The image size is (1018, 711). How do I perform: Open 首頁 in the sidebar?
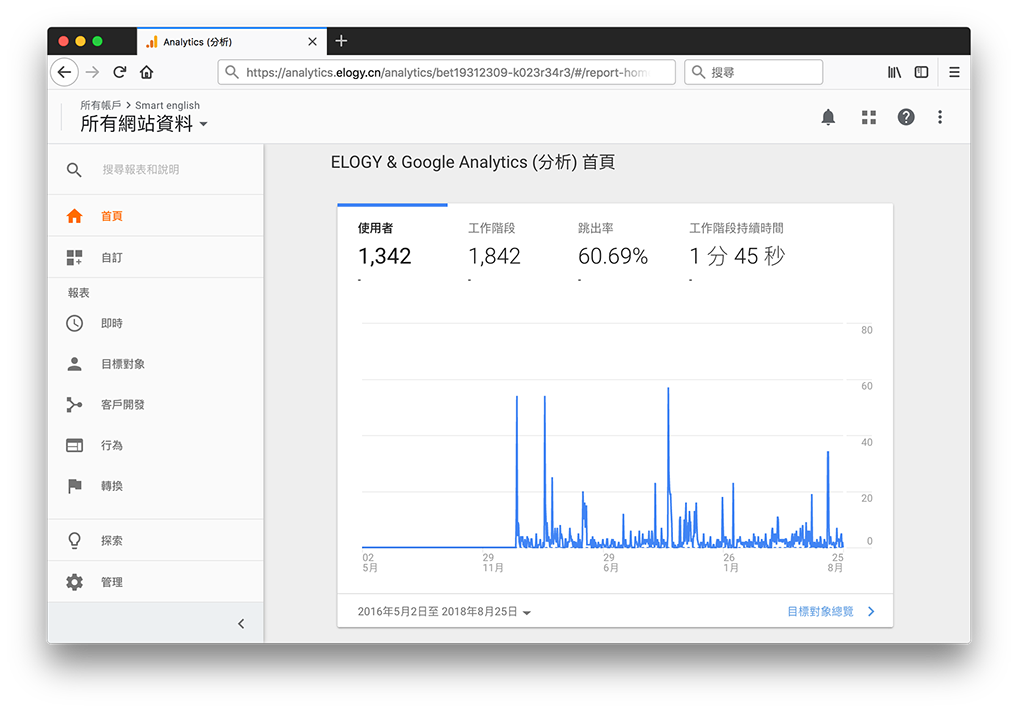coord(156,216)
